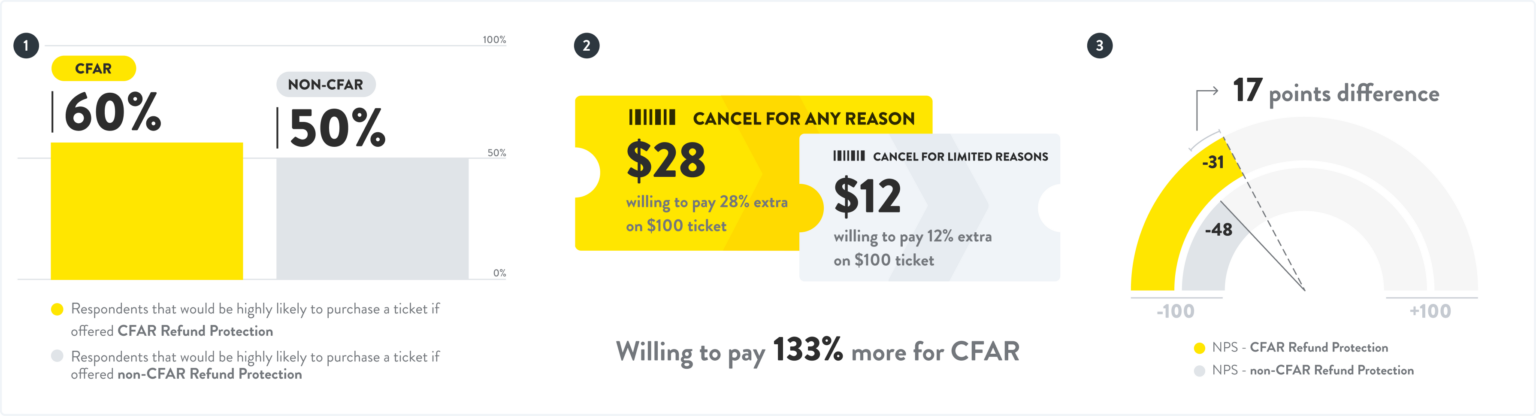Click the $28 price on yellow ticket
This screenshot has height=416, width=1536.
click(666, 160)
